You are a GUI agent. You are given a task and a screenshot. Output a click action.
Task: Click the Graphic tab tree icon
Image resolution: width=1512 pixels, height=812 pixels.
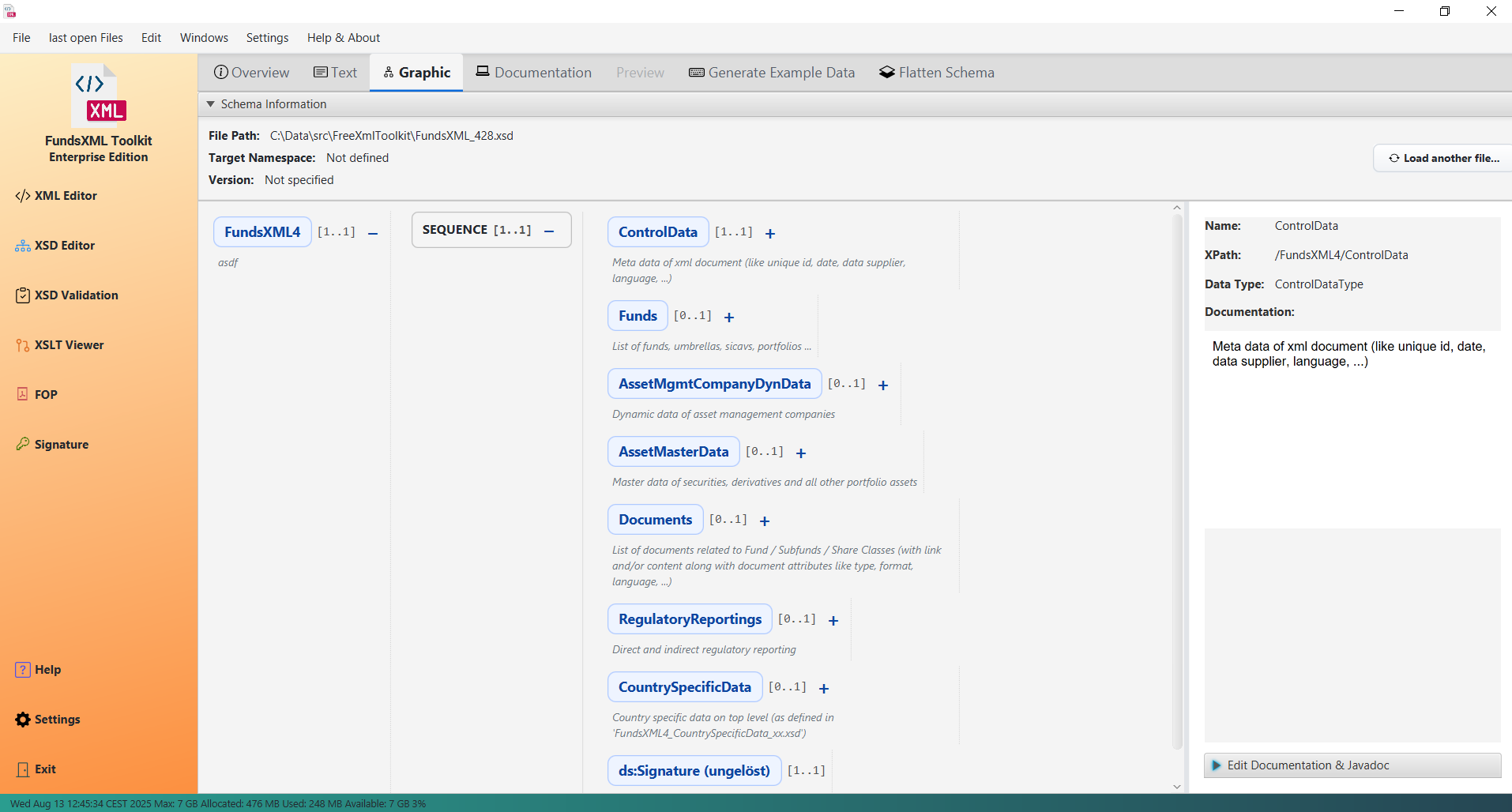[x=389, y=72]
